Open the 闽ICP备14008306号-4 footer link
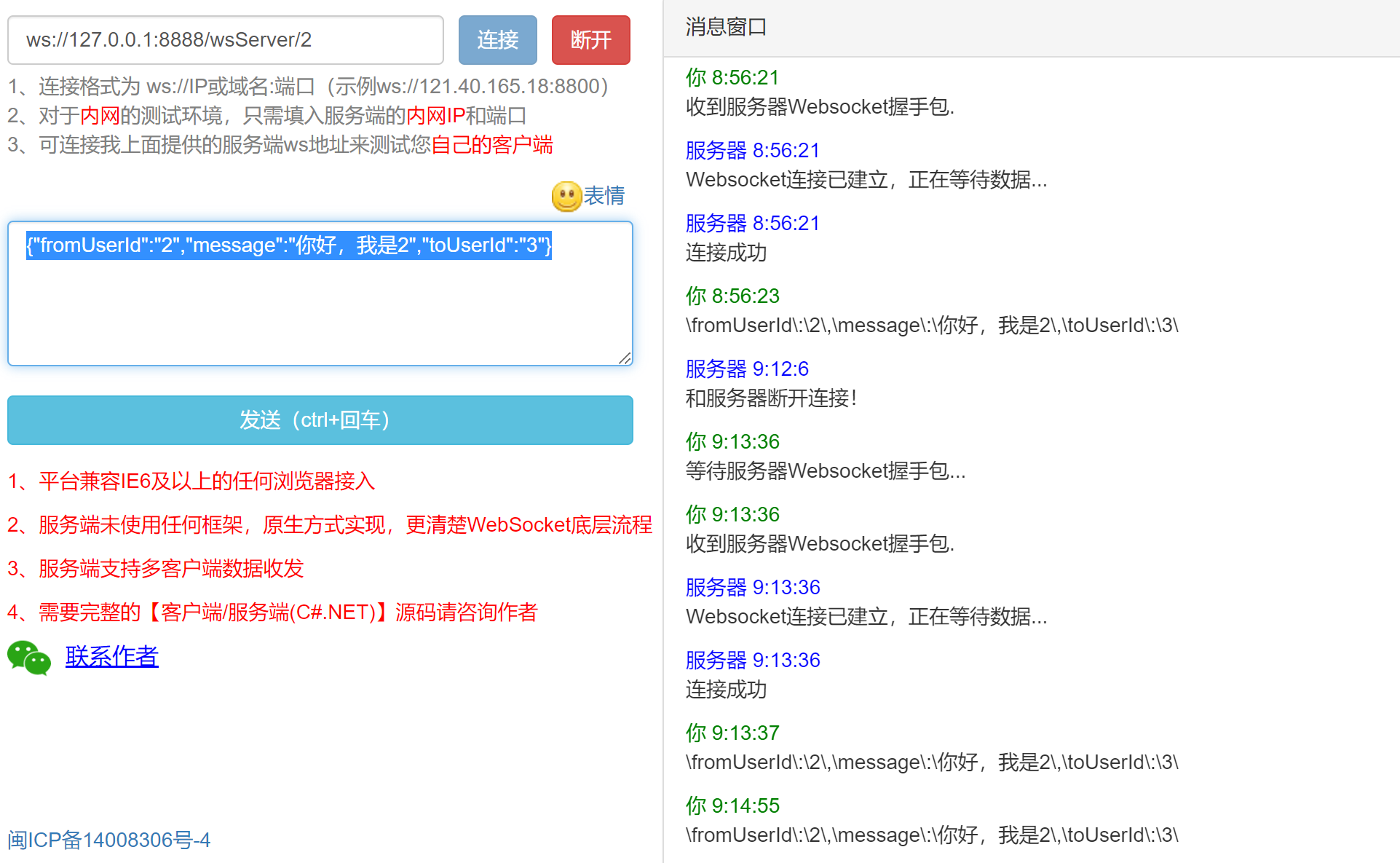Viewport: 1400px width, 863px height. (108, 840)
